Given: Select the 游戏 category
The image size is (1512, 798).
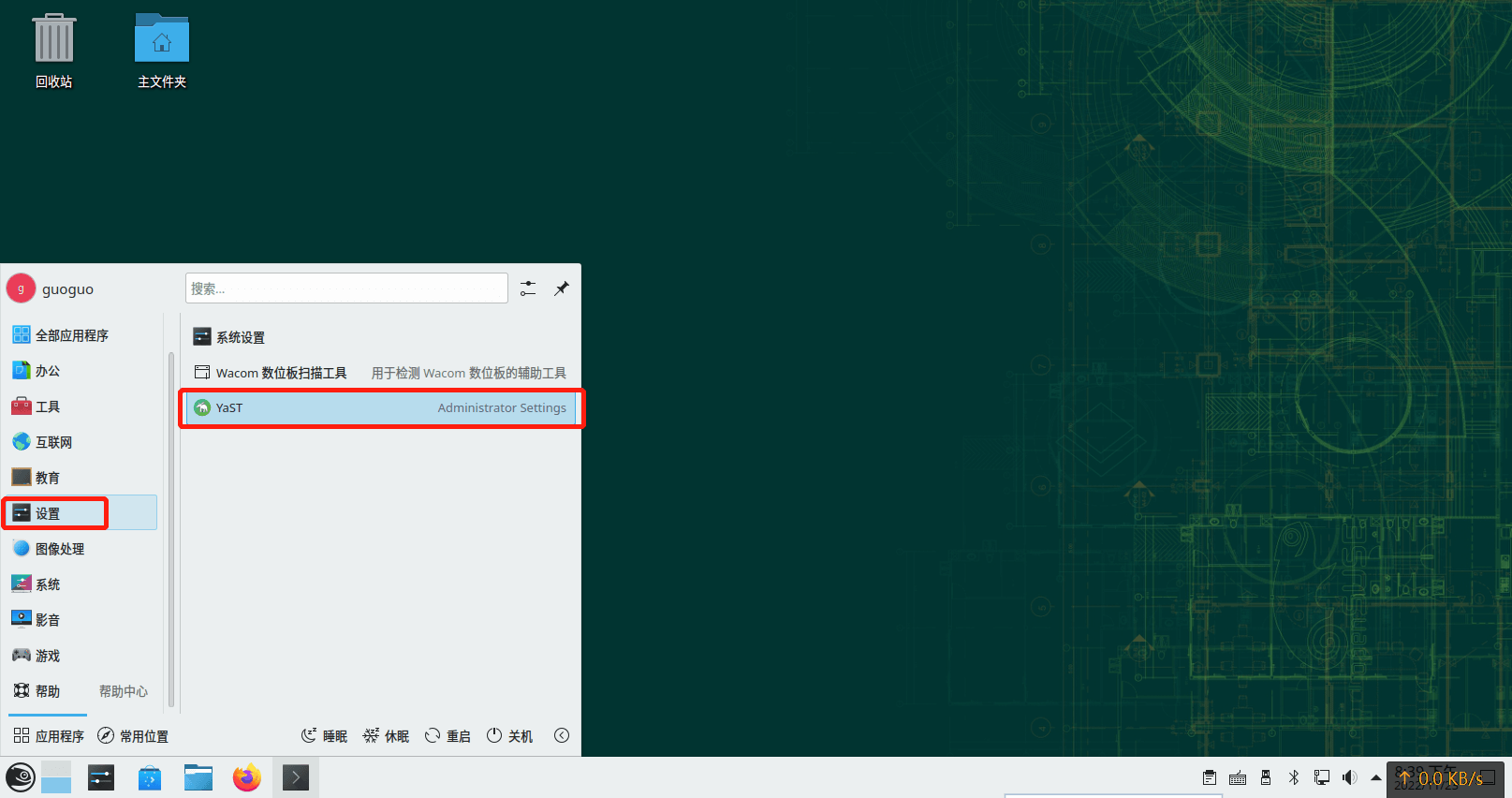Looking at the screenshot, I should (x=48, y=656).
